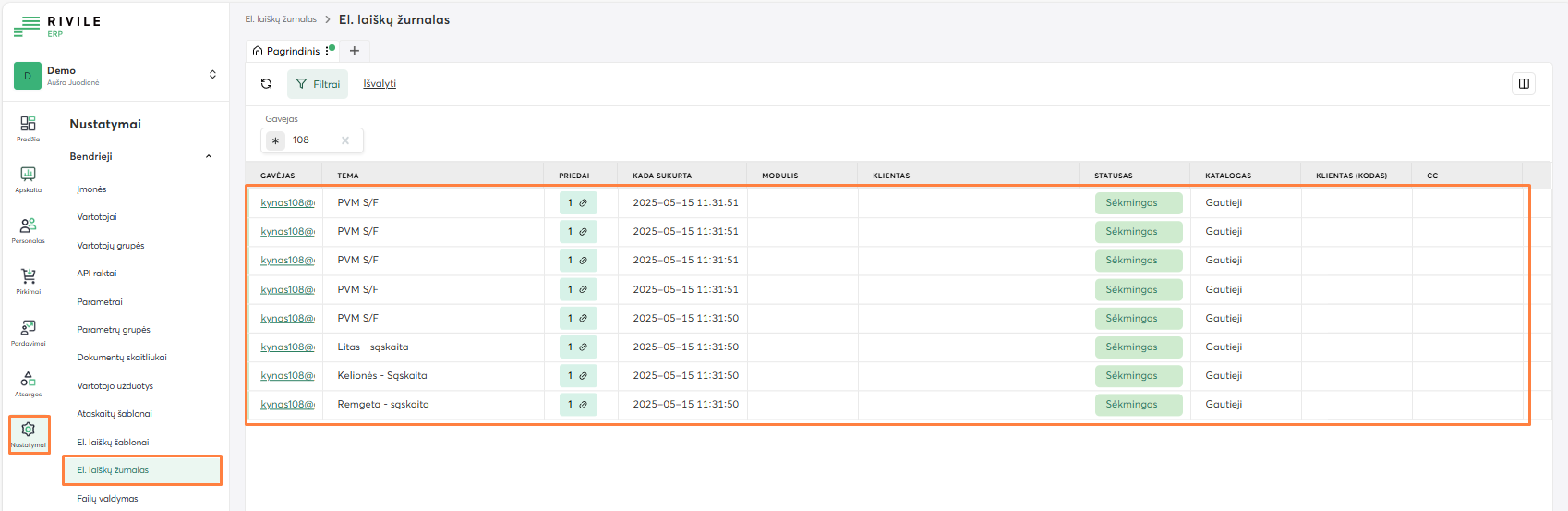Clear the Gavėjas filter value with X
1568x511 pixels.
click(345, 140)
